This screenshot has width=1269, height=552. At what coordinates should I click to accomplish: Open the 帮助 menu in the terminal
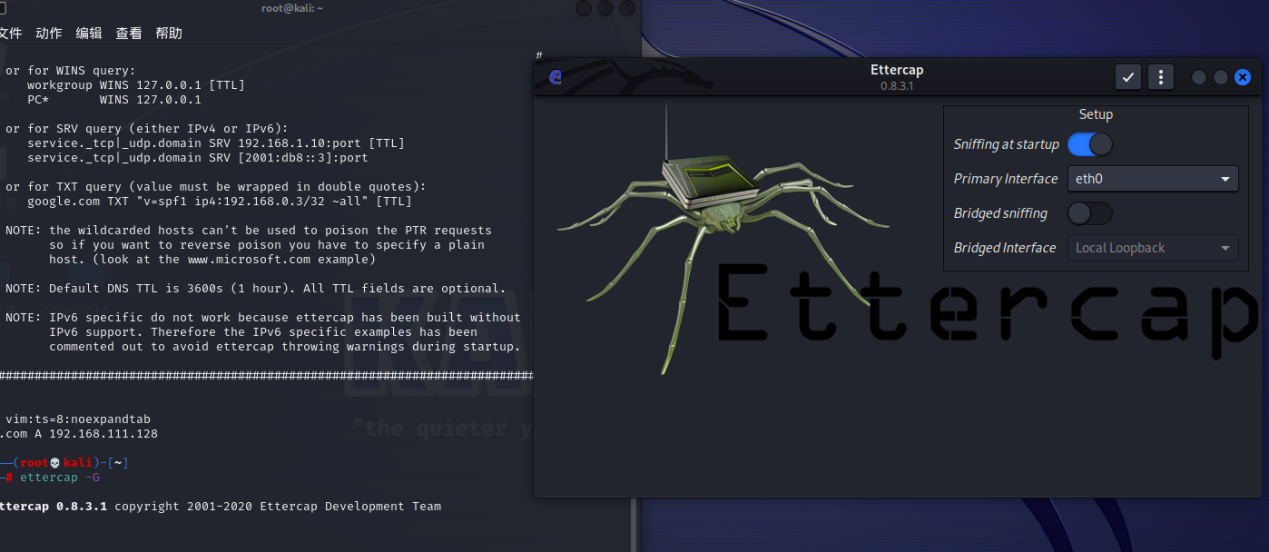pyautogui.click(x=169, y=33)
